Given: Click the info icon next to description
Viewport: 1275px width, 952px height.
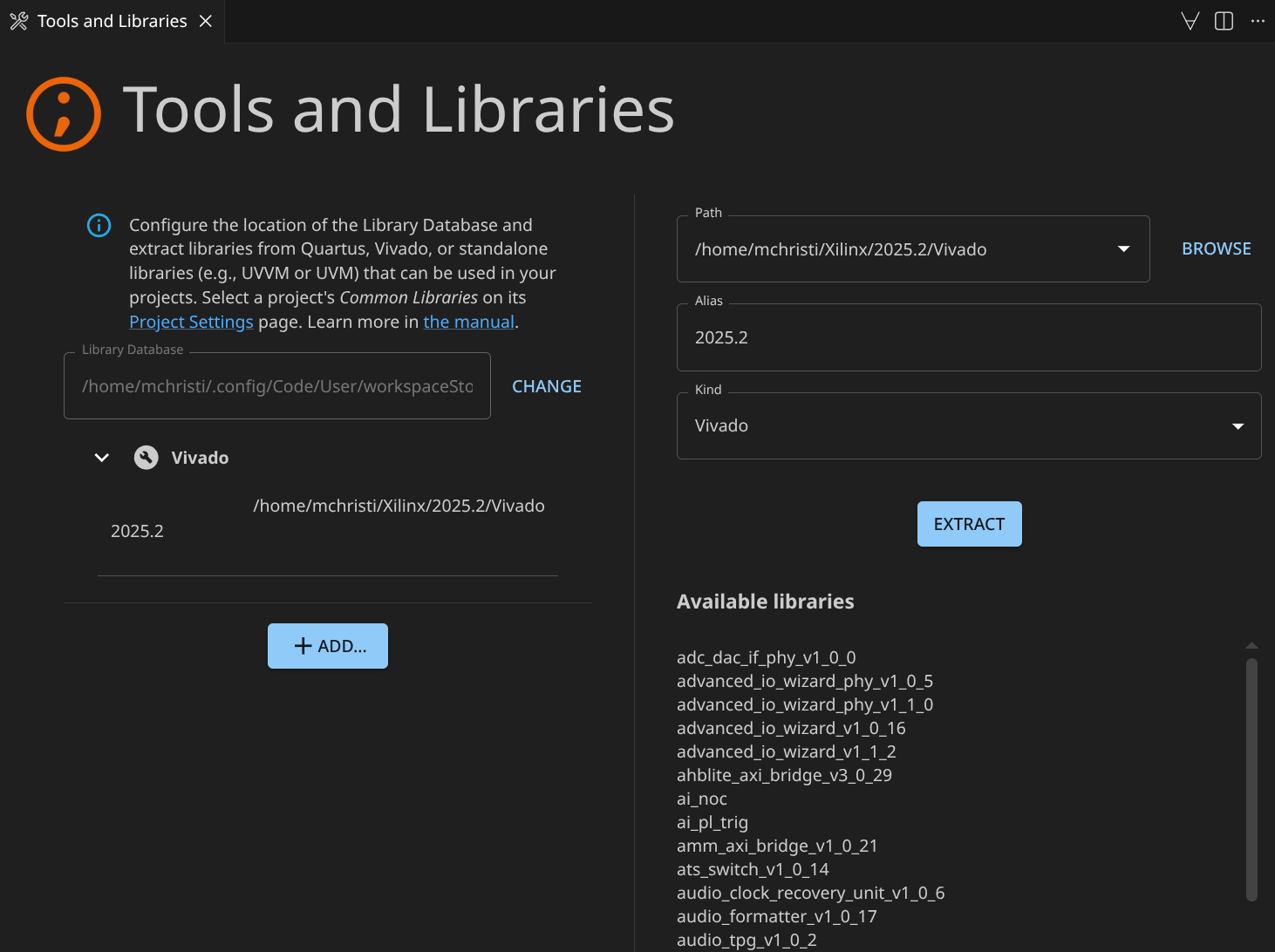Looking at the screenshot, I should (x=99, y=226).
